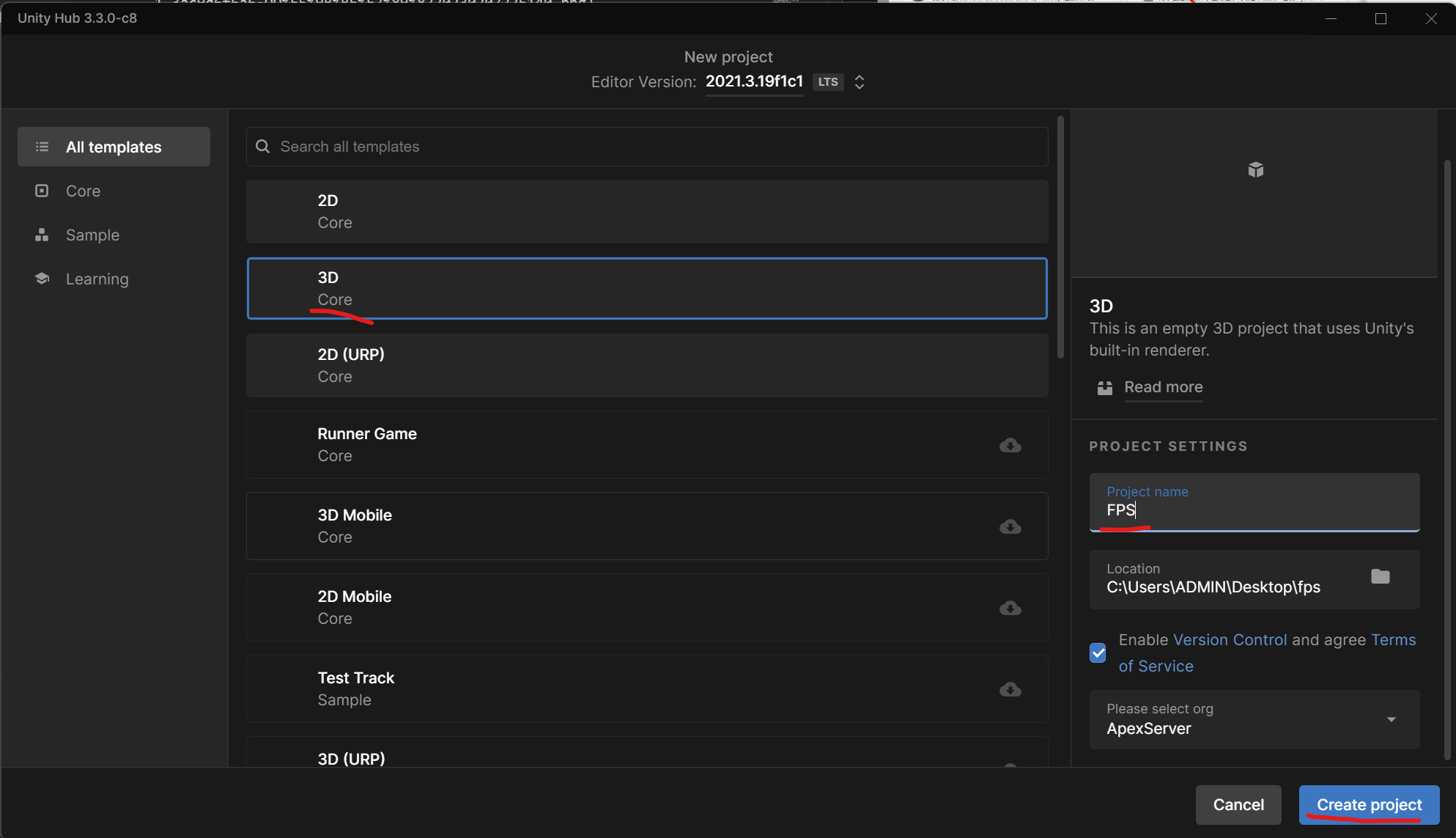
Task: Select the Runner Game template
Action: (x=647, y=444)
